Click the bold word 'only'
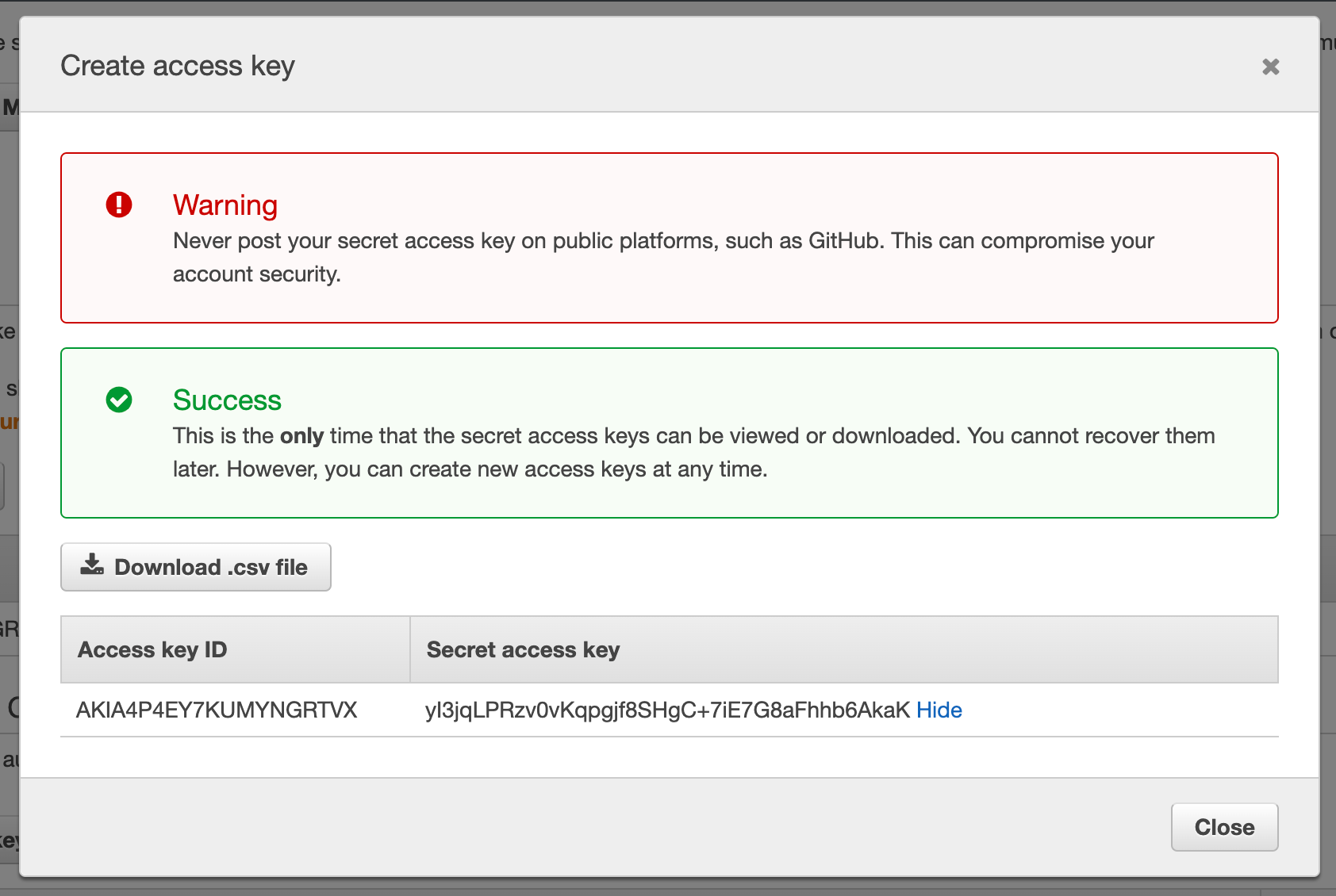This screenshot has width=1336, height=896. tap(301, 436)
